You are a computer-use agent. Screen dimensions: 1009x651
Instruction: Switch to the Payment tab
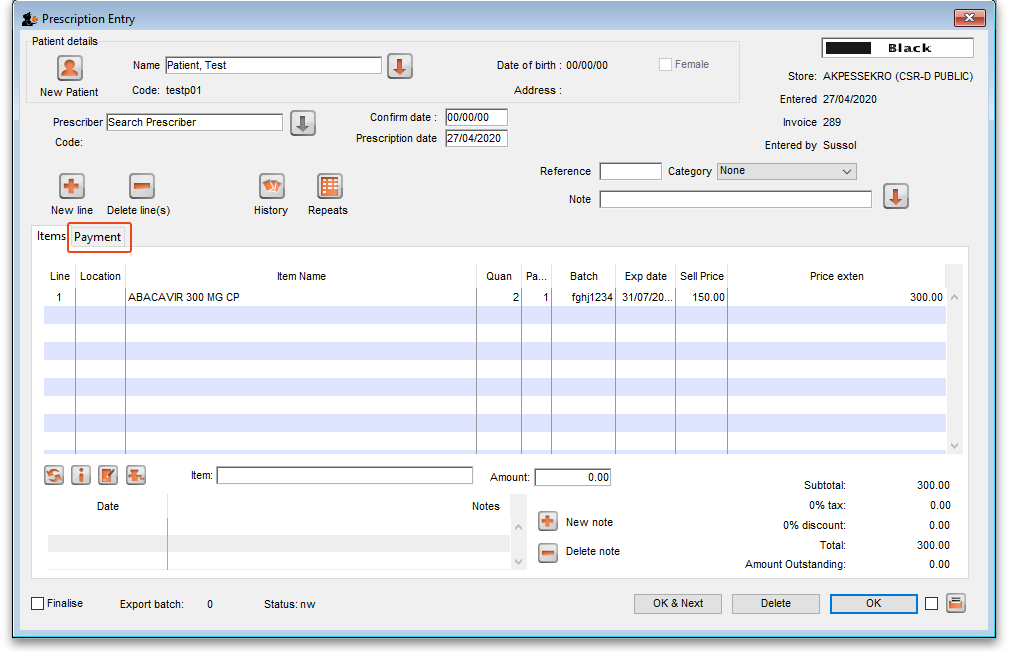(x=98, y=237)
